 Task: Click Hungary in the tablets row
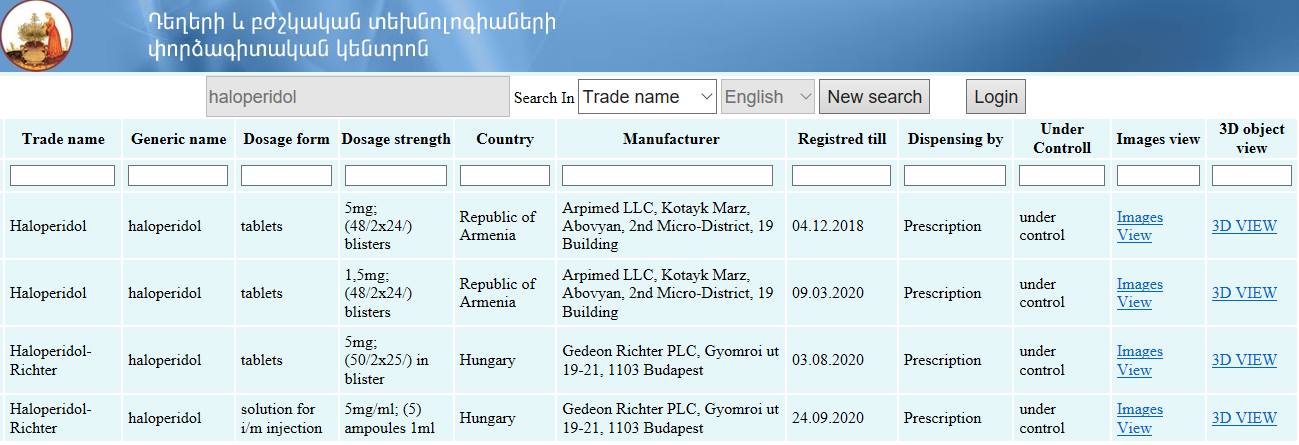click(x=487, y=360)
